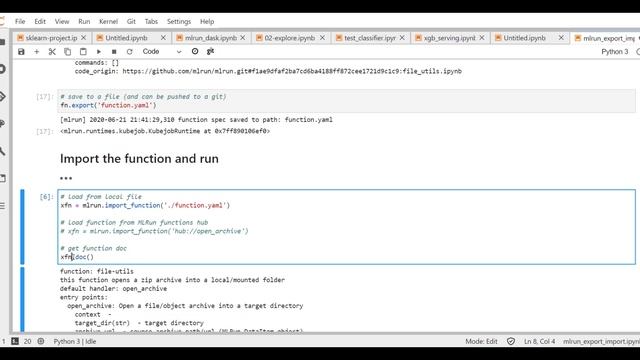This screenshot has width=640, height=360.
Task: Switch to the sklearn-project notebook tab
Action: point(51,38)
